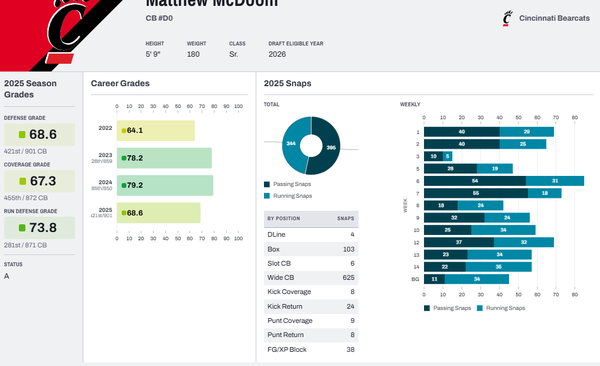This screenshot has height=366, width=600.
Task: Click the 344 running snaps donut segment
Action: (x=292, y=144)
